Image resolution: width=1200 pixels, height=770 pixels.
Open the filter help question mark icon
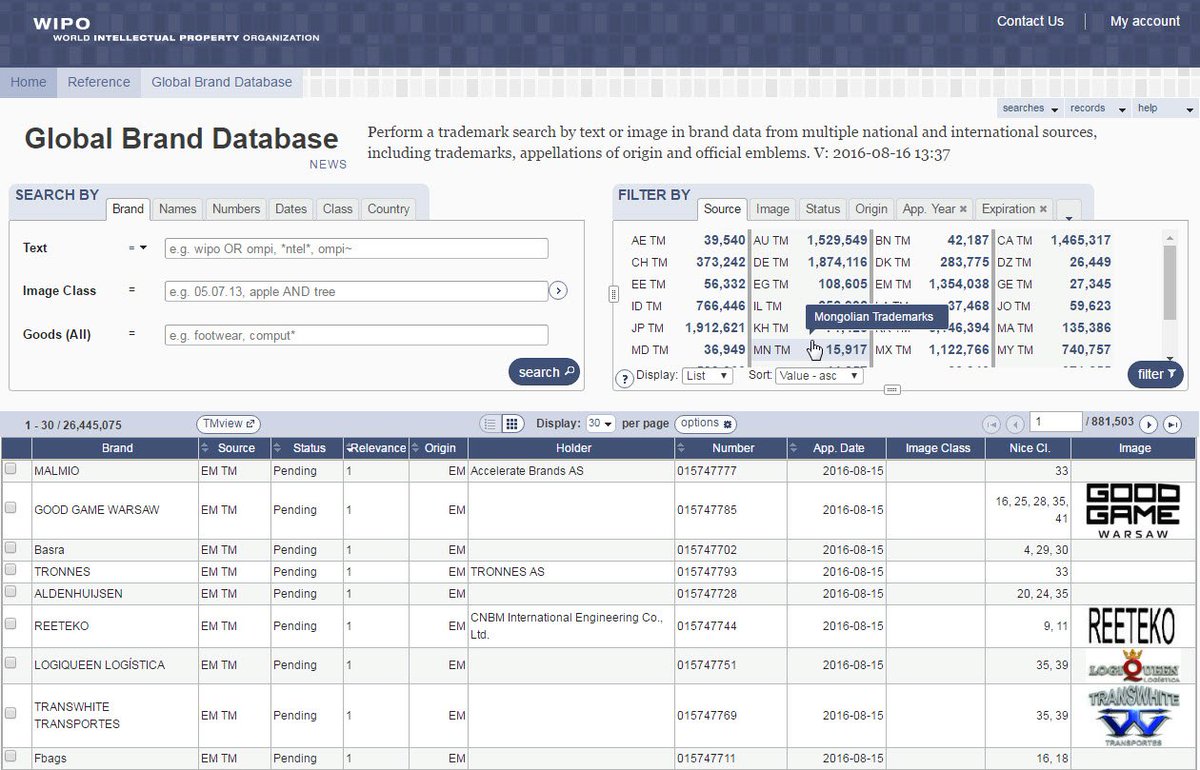[624, 378]
